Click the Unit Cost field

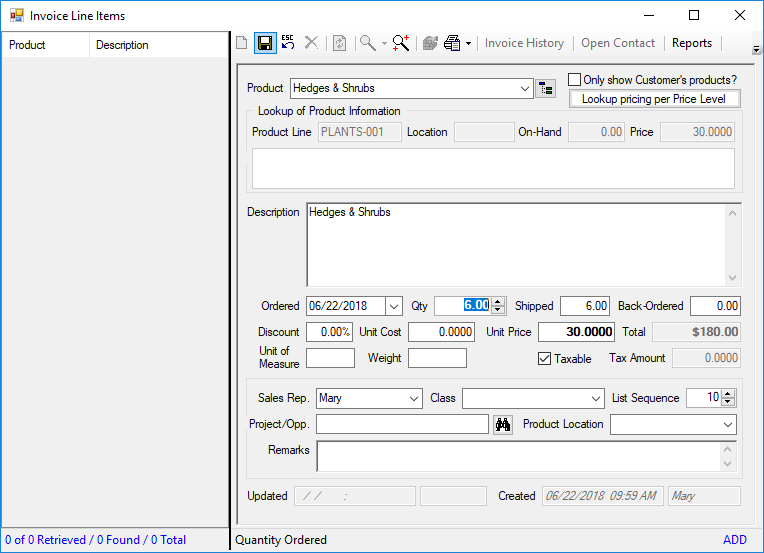(441, 332)
